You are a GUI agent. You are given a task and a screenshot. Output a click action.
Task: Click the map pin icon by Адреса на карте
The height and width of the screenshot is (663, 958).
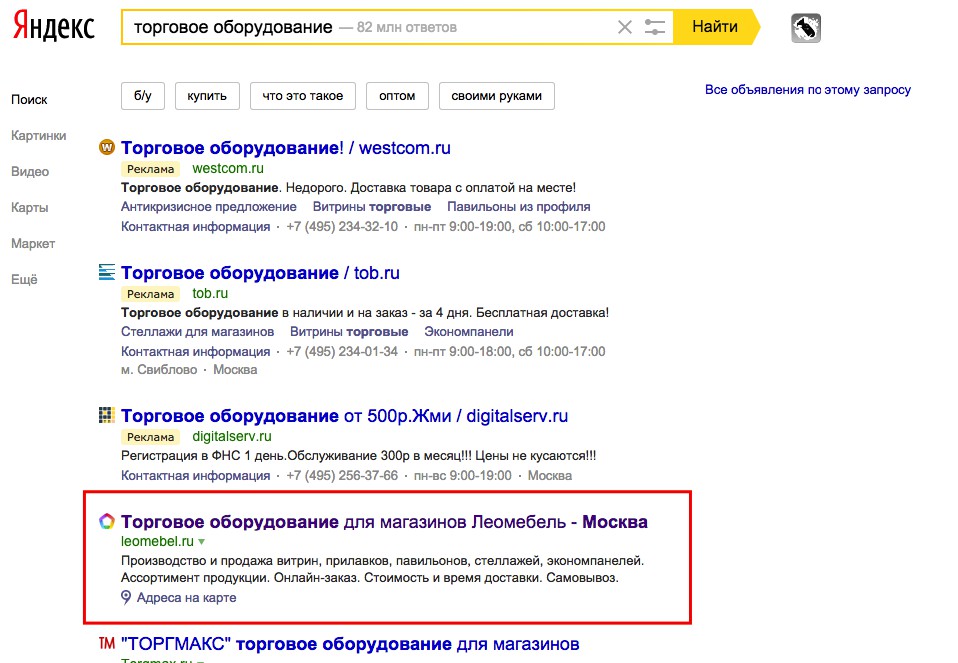[x=126, y=598]
